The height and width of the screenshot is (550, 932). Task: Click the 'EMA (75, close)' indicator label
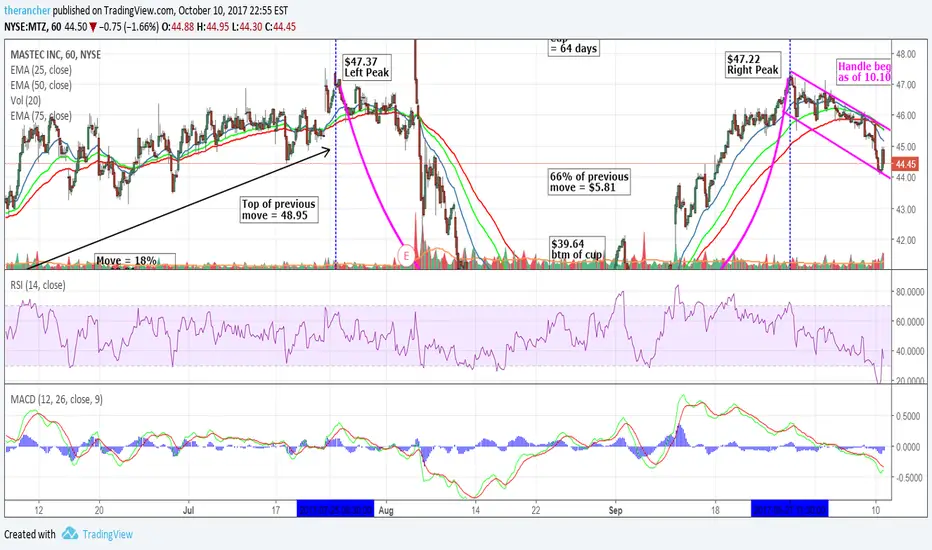point(40,116)
